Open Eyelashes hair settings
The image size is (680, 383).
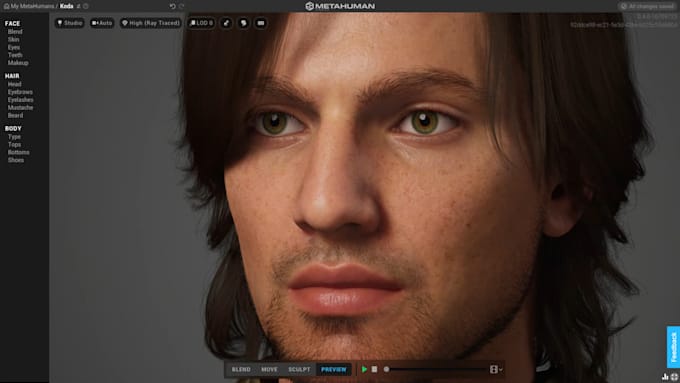[x=20, y=100]
